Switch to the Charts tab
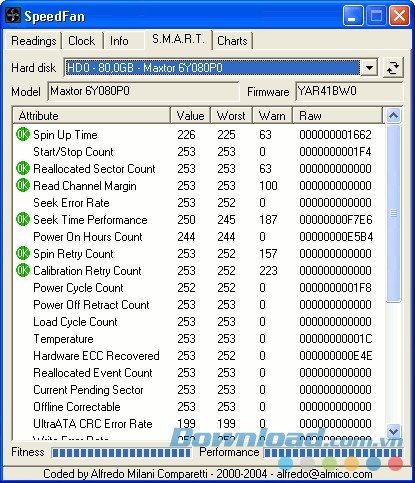The width and height of the screenshot is (415, 483). coord(232,41)
